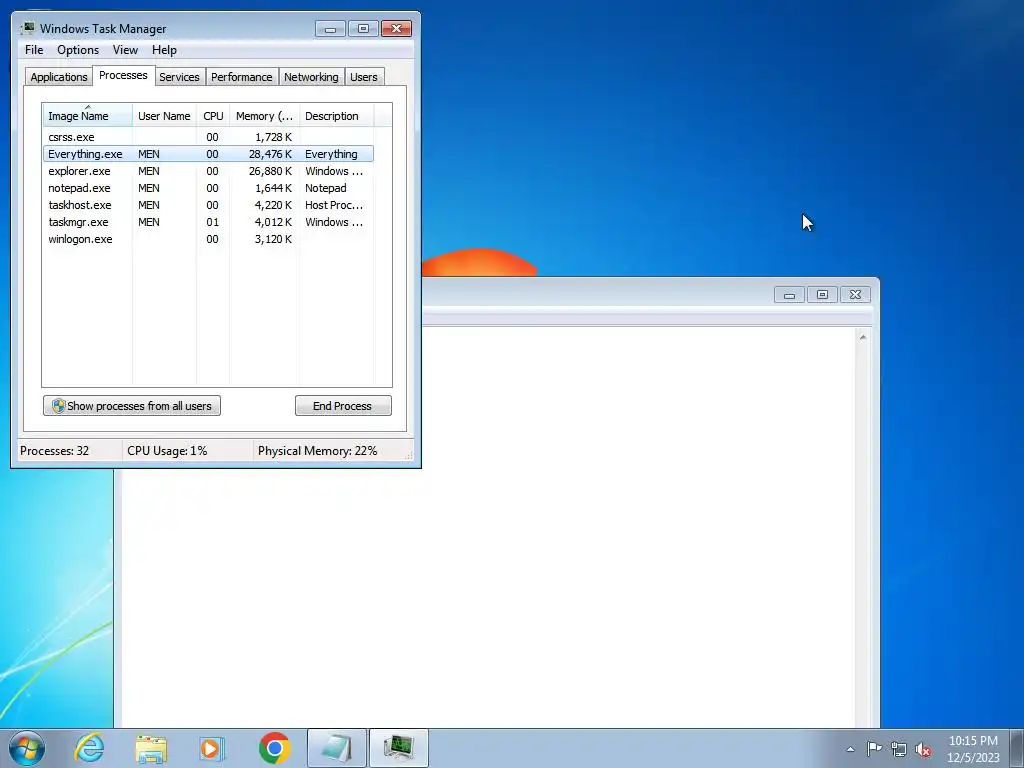Click memory value 28,476 K
1024x768 pixels.
tap(270, 154)
